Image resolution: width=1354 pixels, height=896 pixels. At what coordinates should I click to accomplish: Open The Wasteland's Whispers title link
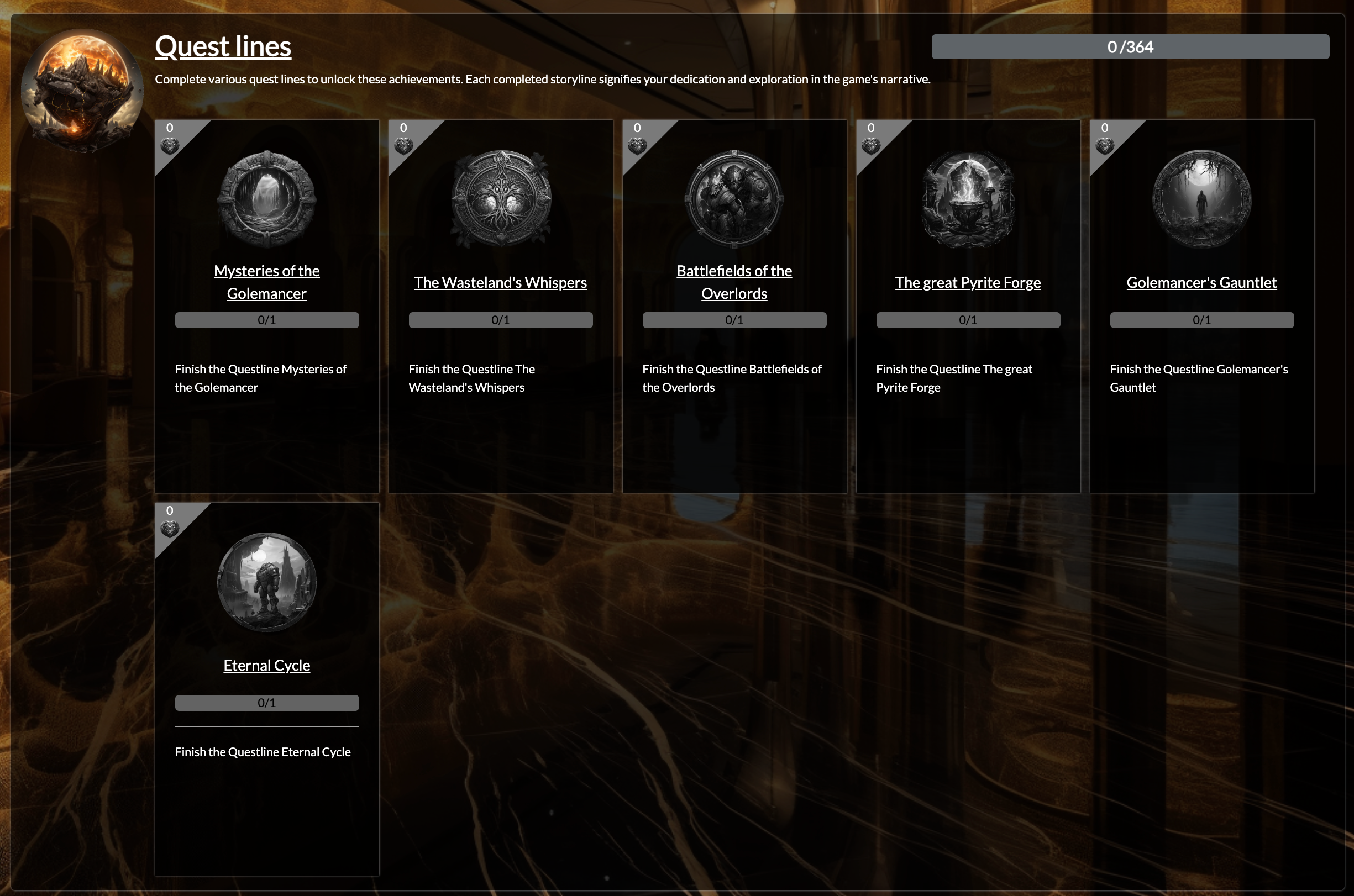coord(501,282)
